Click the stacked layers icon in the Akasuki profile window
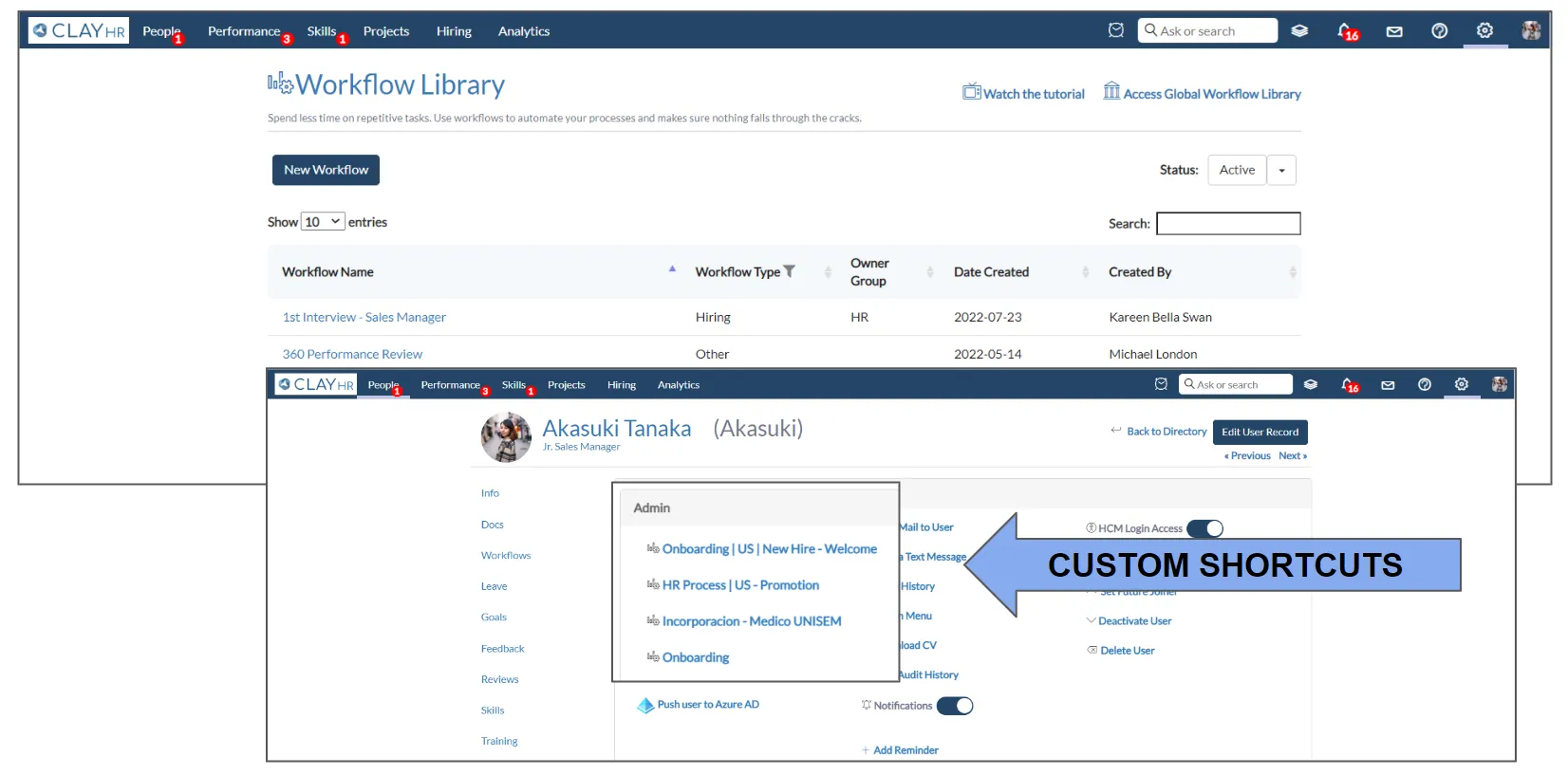The image size is (1568, 775). click(1311, 385)
